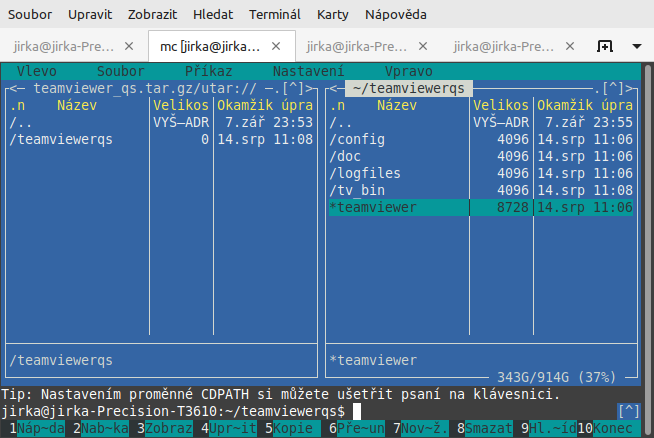The height and width of the screenshot is (438, 654).
Task: Click the left panel history forward arrow
Action: 309,88
